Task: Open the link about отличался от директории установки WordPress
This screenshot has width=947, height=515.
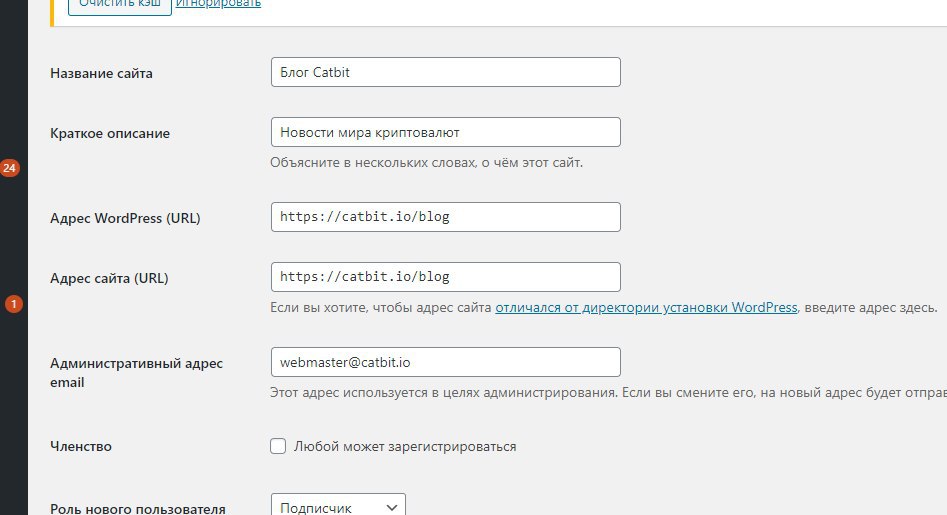Action: point(646,308)
